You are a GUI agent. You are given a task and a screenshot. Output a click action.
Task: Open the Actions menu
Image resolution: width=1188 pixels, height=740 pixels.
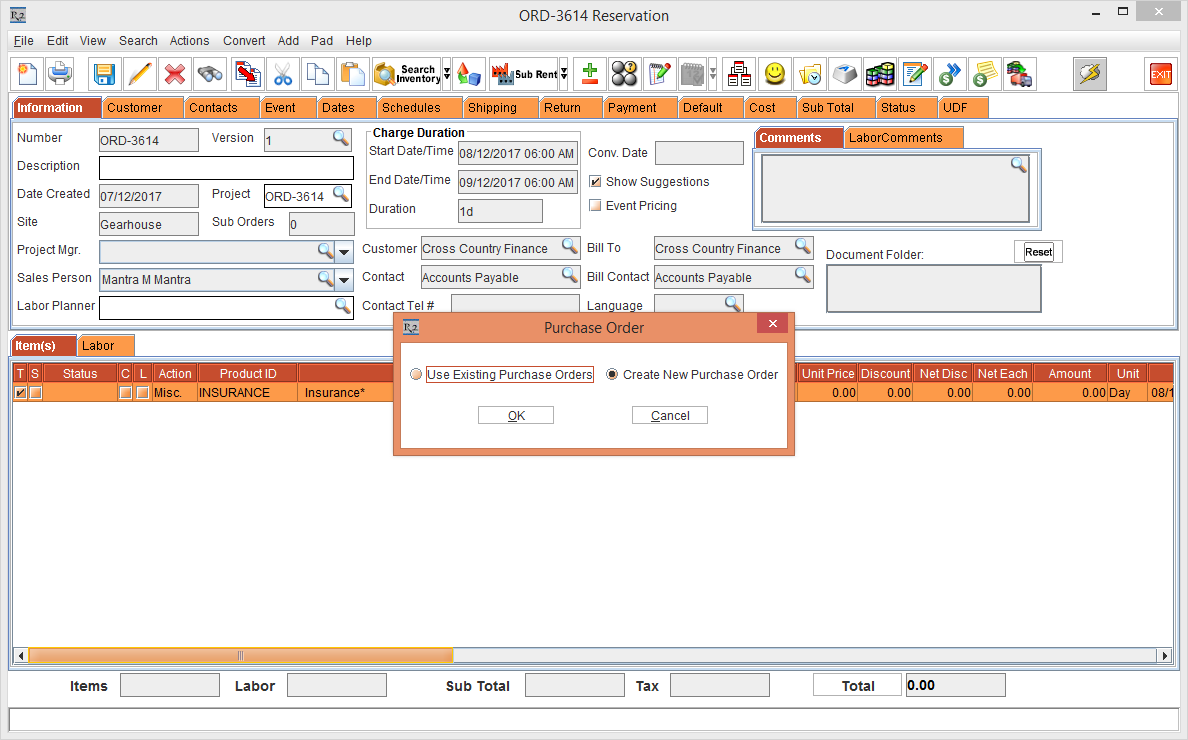(189, 41)
